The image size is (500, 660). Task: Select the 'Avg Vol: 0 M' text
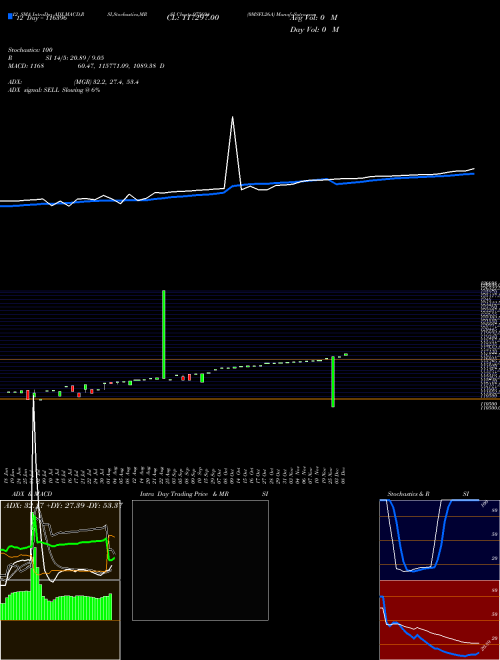(314, 18)
